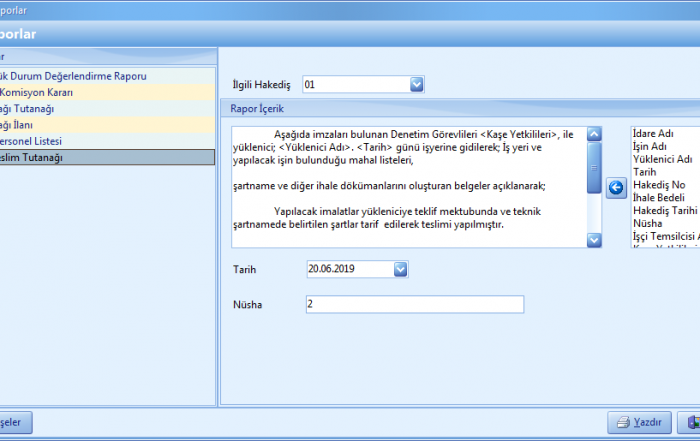The image size is (700, 441).
Task: Select Hakediş No in the field list
Action: click(659, 185)
